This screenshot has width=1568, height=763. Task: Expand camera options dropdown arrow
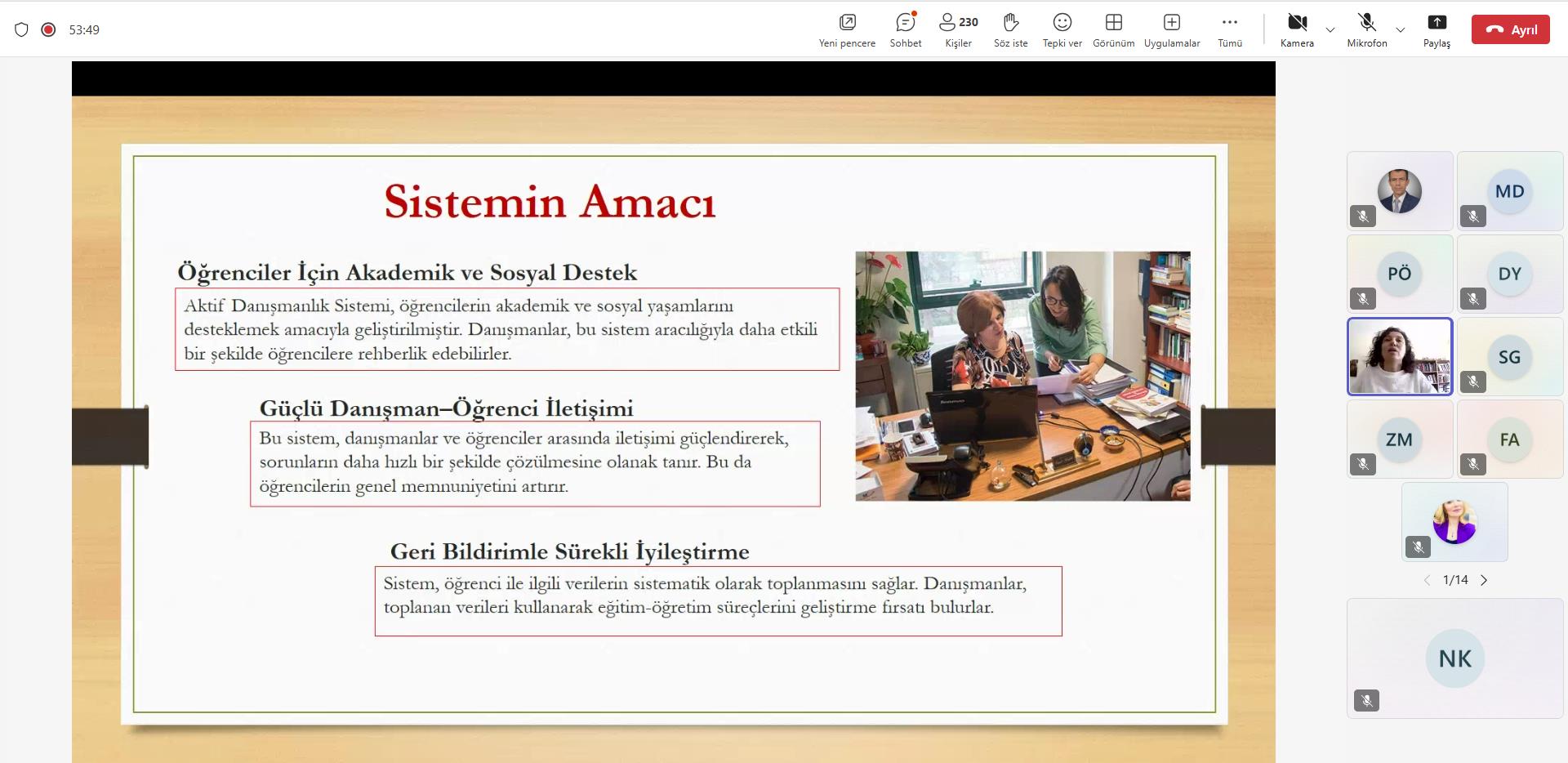(x=1330, y=30)
